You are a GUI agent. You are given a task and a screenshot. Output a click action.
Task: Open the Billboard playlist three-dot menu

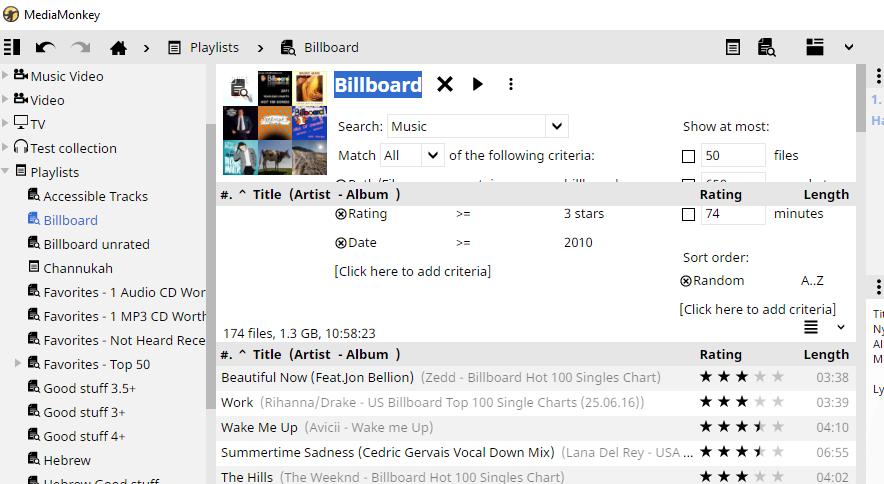511,85
